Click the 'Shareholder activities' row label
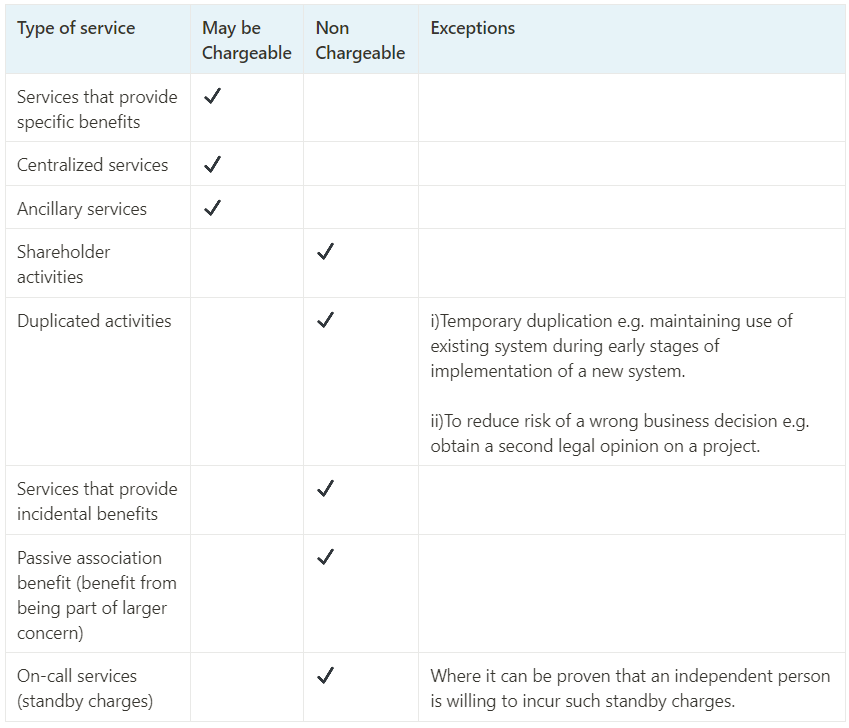The image size is (849, 728). pyautogui.click(x=63, y=264)
